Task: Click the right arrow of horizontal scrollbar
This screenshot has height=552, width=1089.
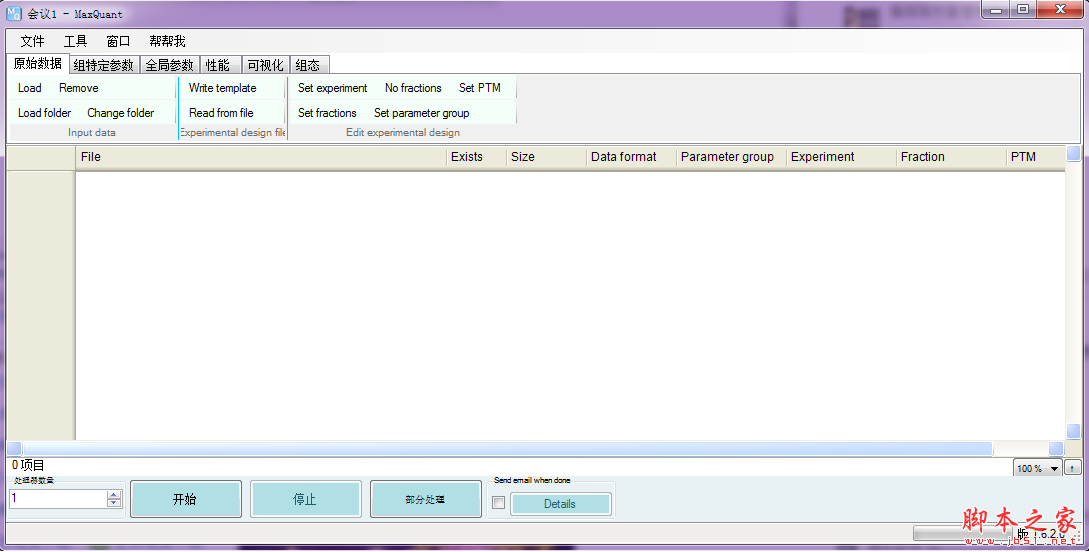Action: coord(1056,449)
